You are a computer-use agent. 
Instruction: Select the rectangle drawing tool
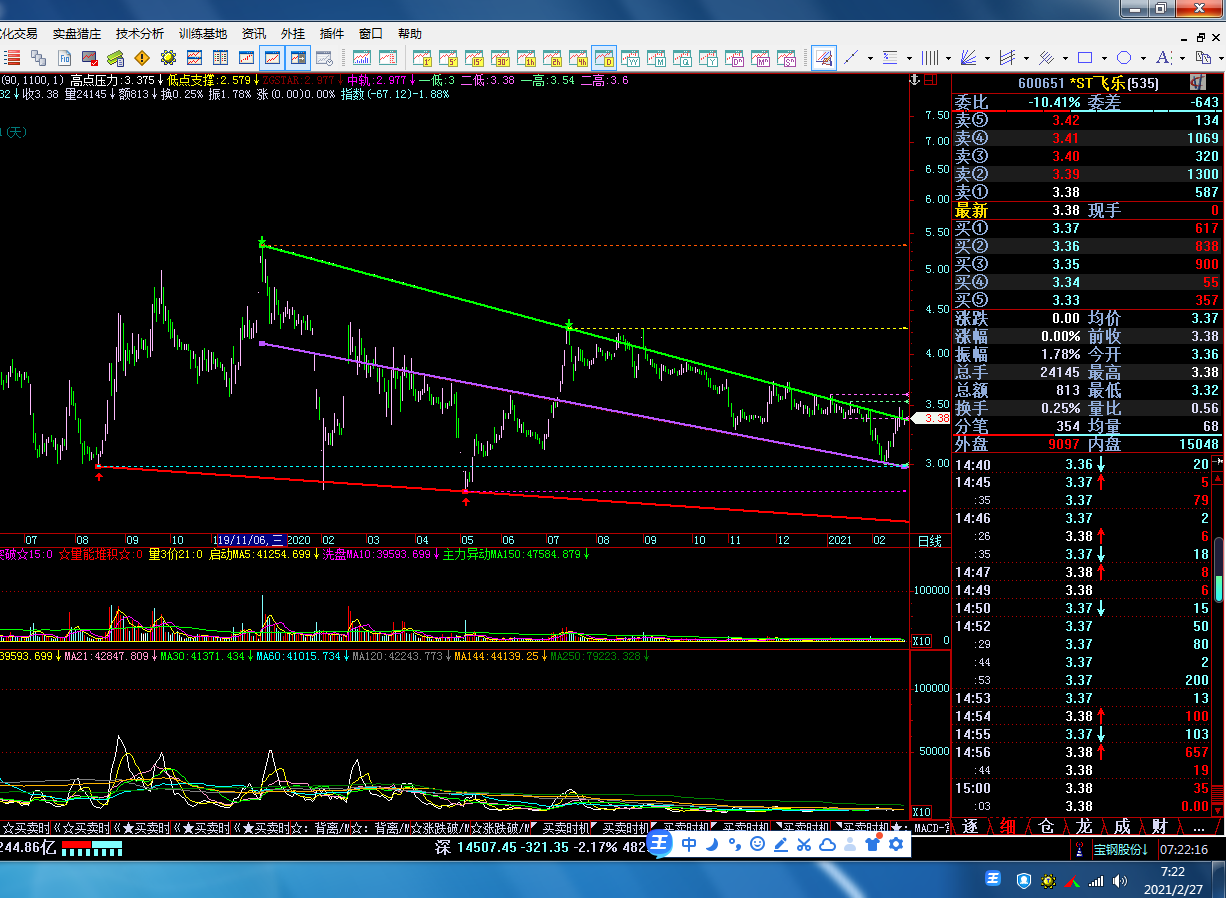point(1085,57)
